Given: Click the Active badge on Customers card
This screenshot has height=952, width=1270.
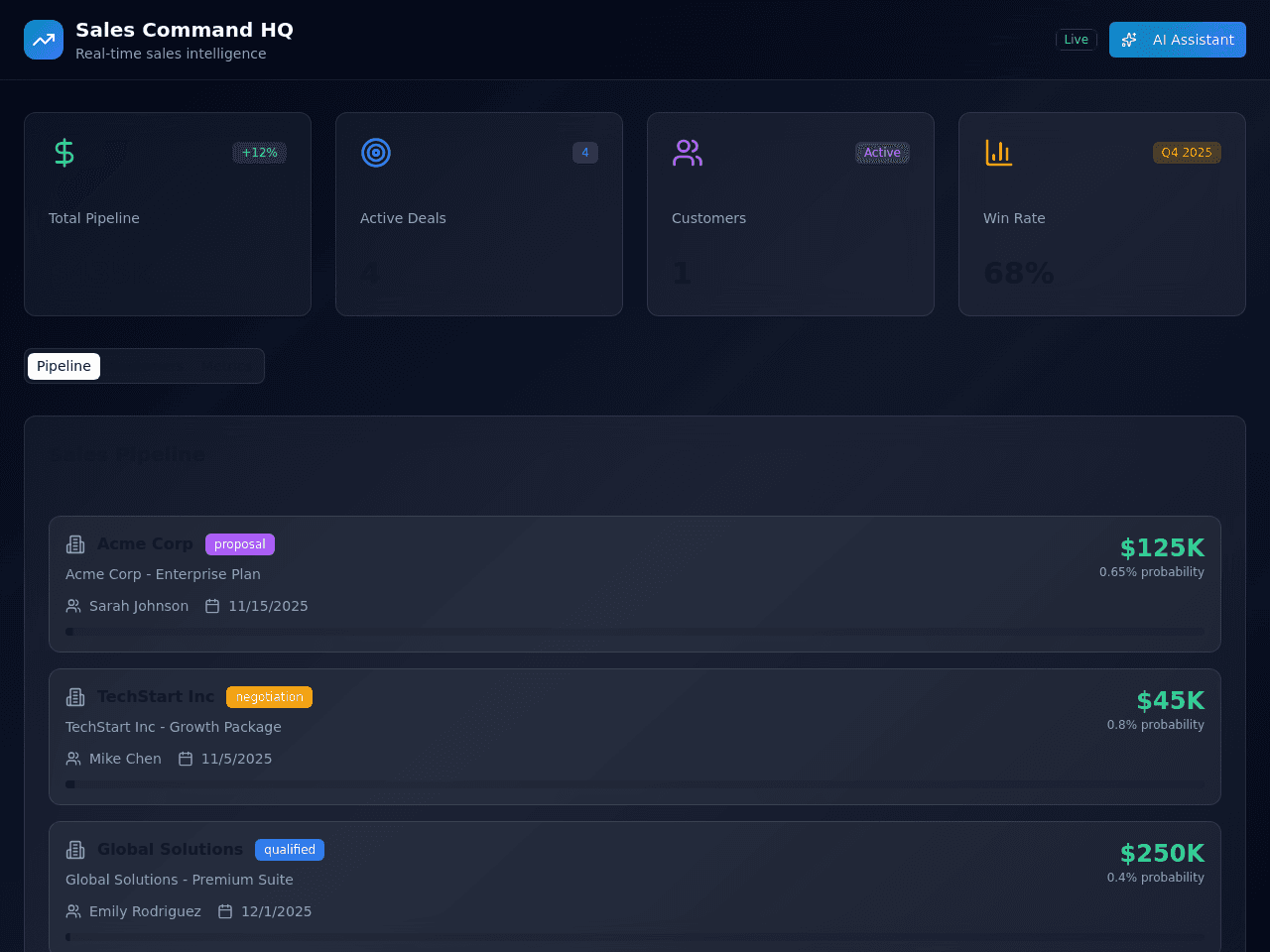Looking at the screenshot, I should pyautogui.click(x=882, y=153).
